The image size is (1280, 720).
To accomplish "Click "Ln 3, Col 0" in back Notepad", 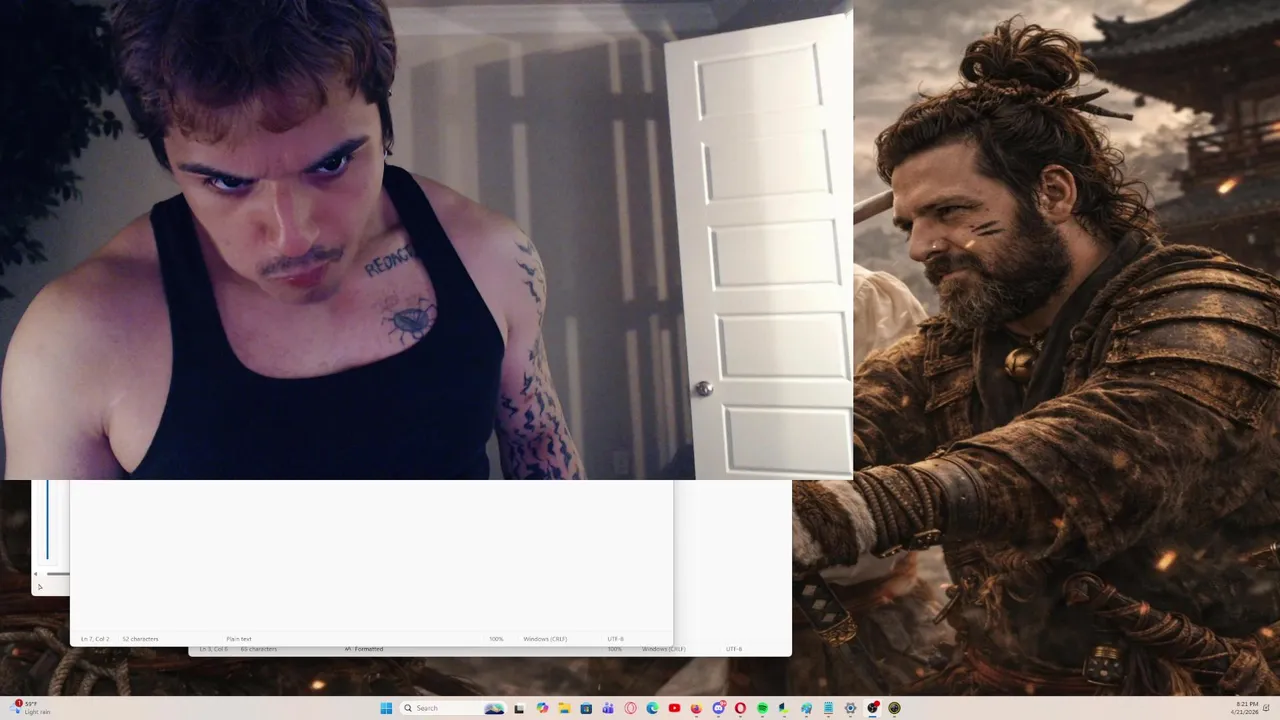I will 213,649.
